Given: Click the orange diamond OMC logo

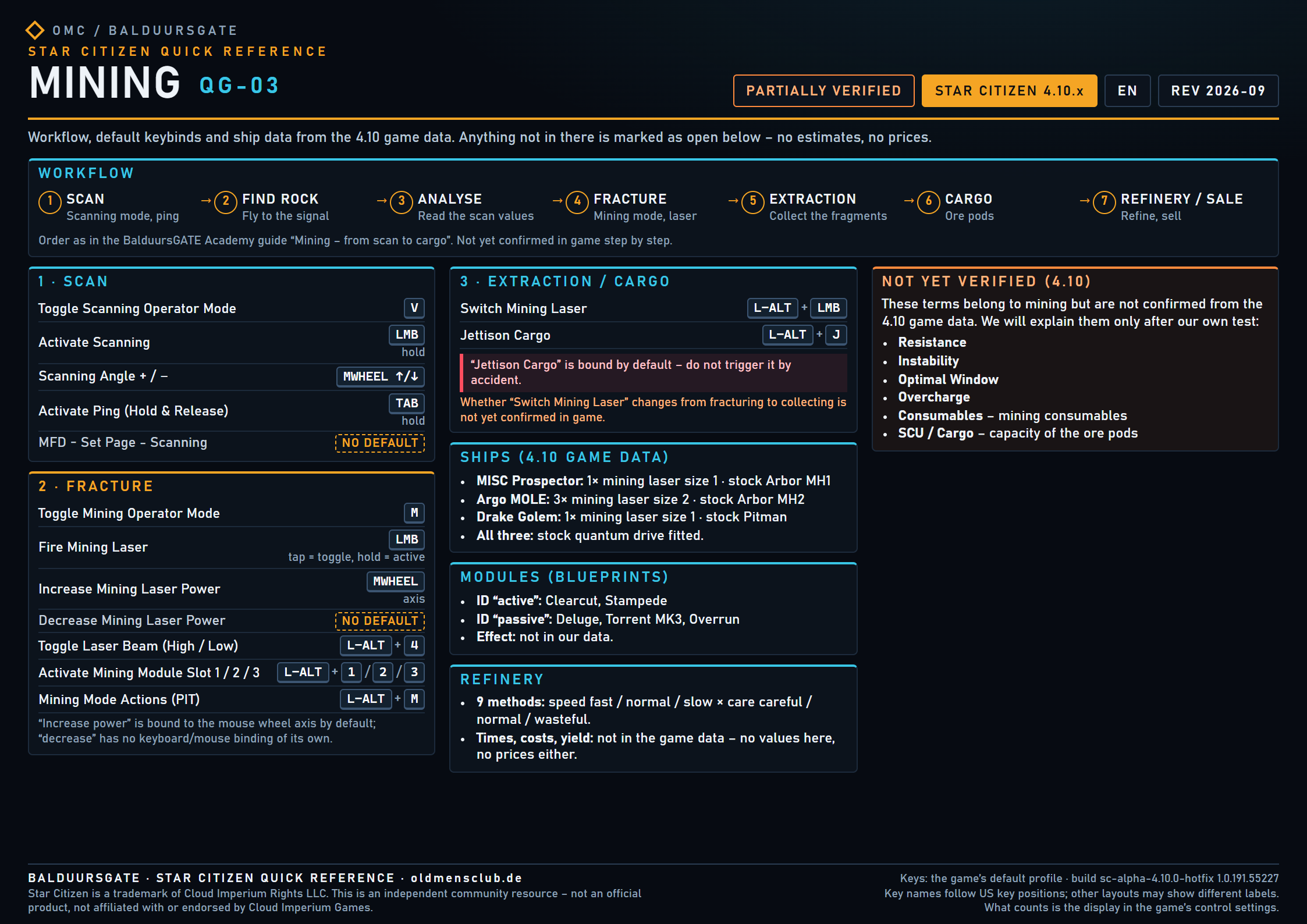Looking at the screenshot, I should click(x=35, y=30).
